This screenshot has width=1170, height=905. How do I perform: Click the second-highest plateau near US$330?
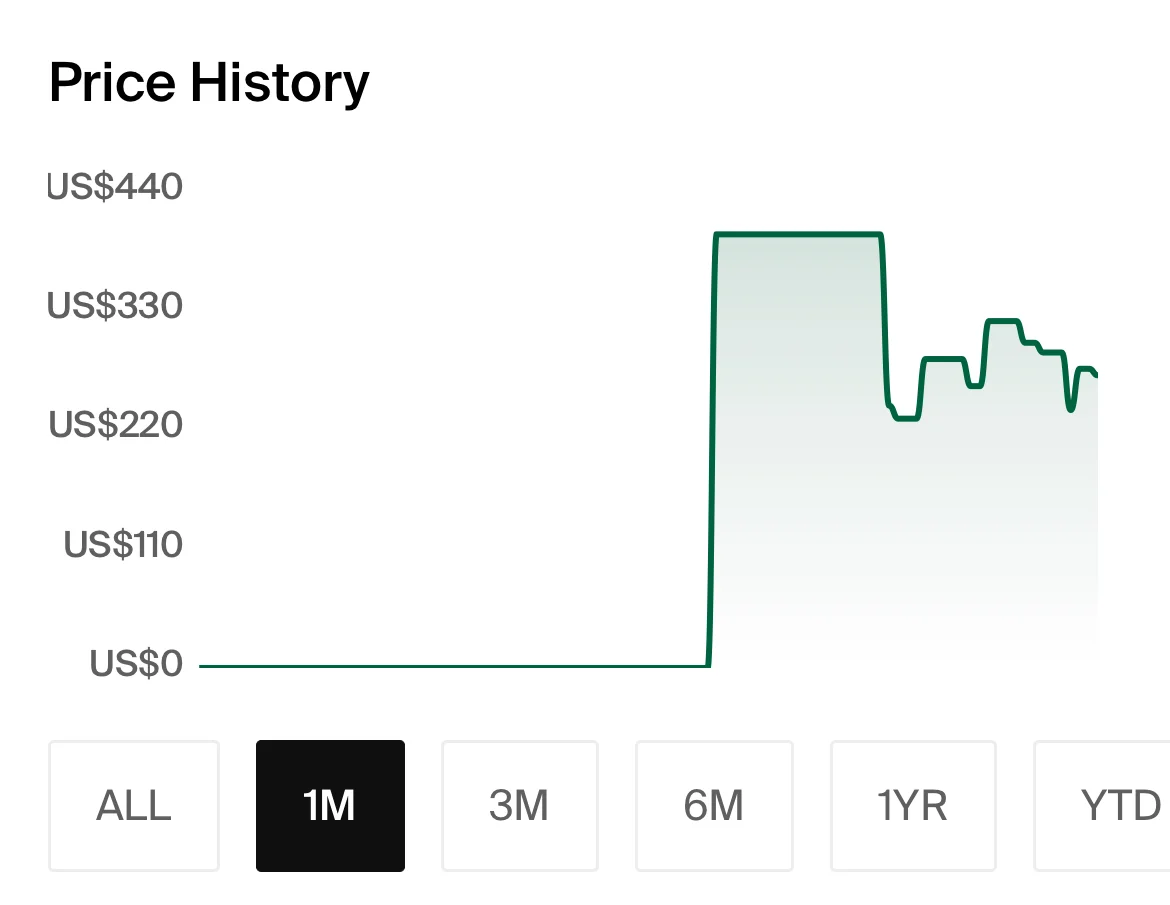1002,321
